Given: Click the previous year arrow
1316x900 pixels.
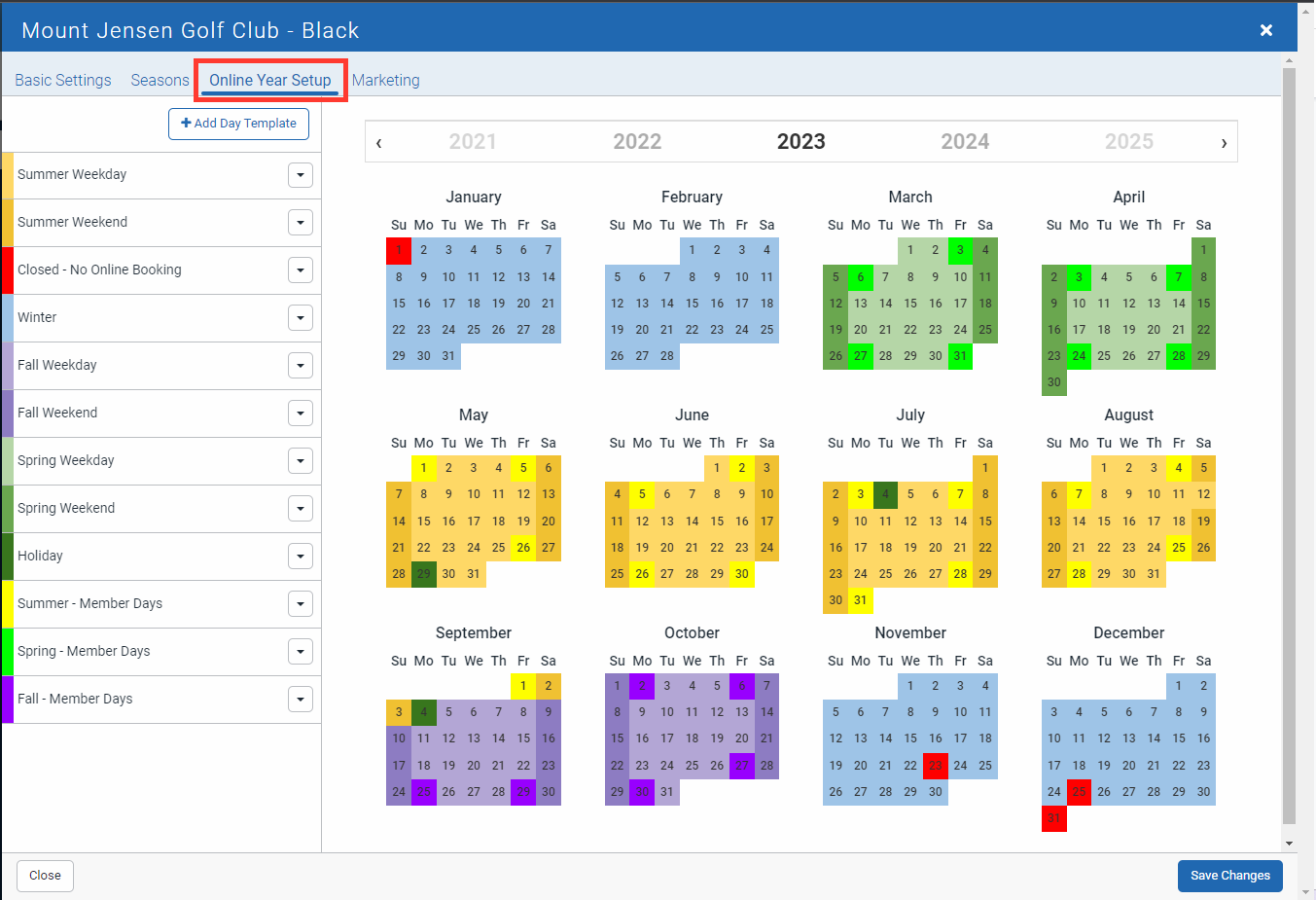Looking at the screenshot, I should click(x=378, y=143).
